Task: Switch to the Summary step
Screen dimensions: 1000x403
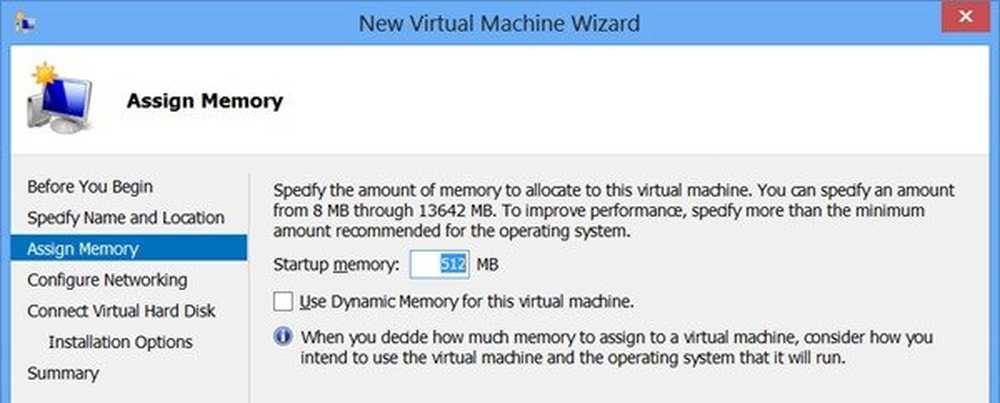Action: coord(63,373)
